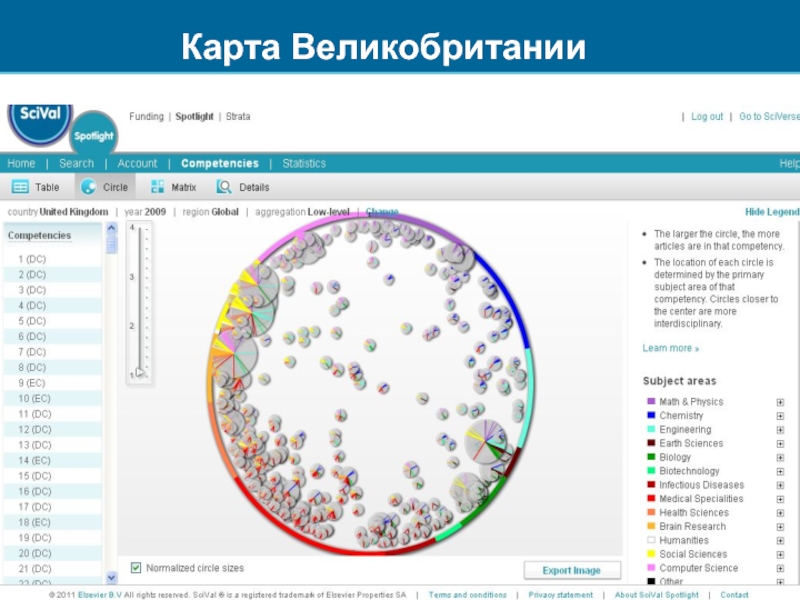Click the zoom level slider handle

(140, 372)
